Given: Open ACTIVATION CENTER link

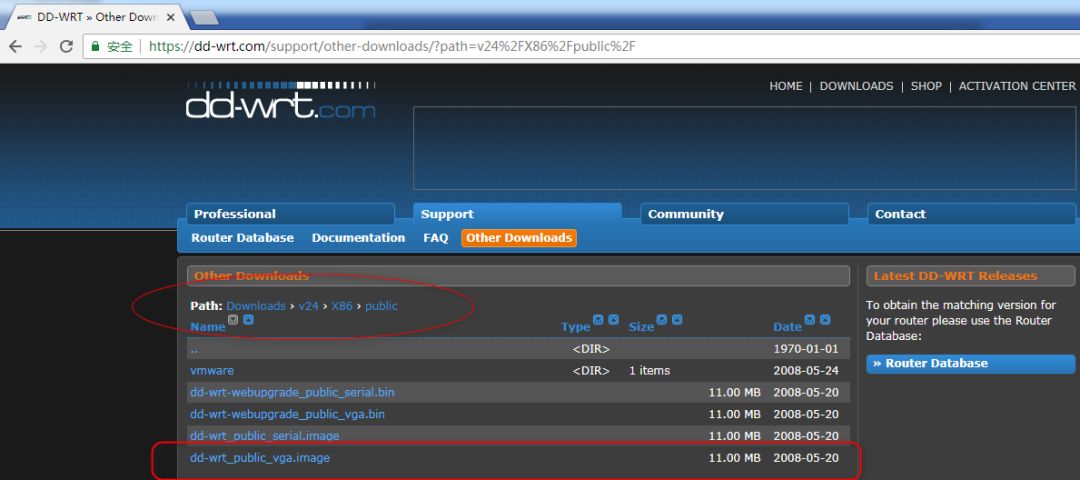Looking at the screenshot, I should pos(1017,86).
